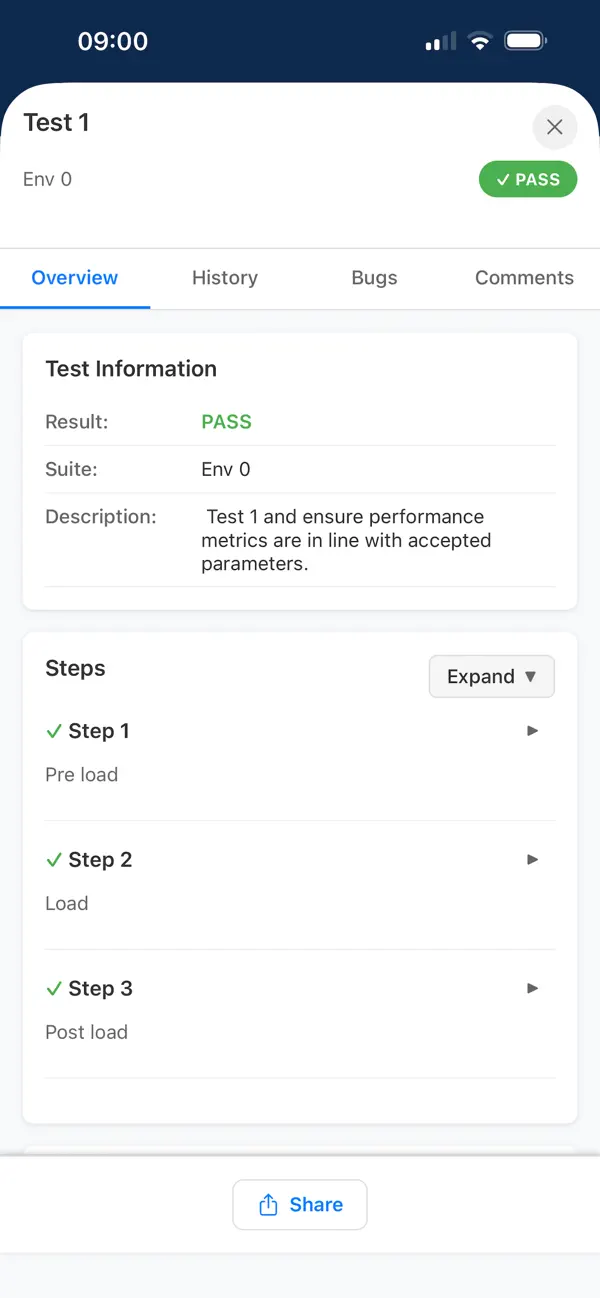
Task: Tap the Wi-Fi icon in the status bar
Action: 479,41
